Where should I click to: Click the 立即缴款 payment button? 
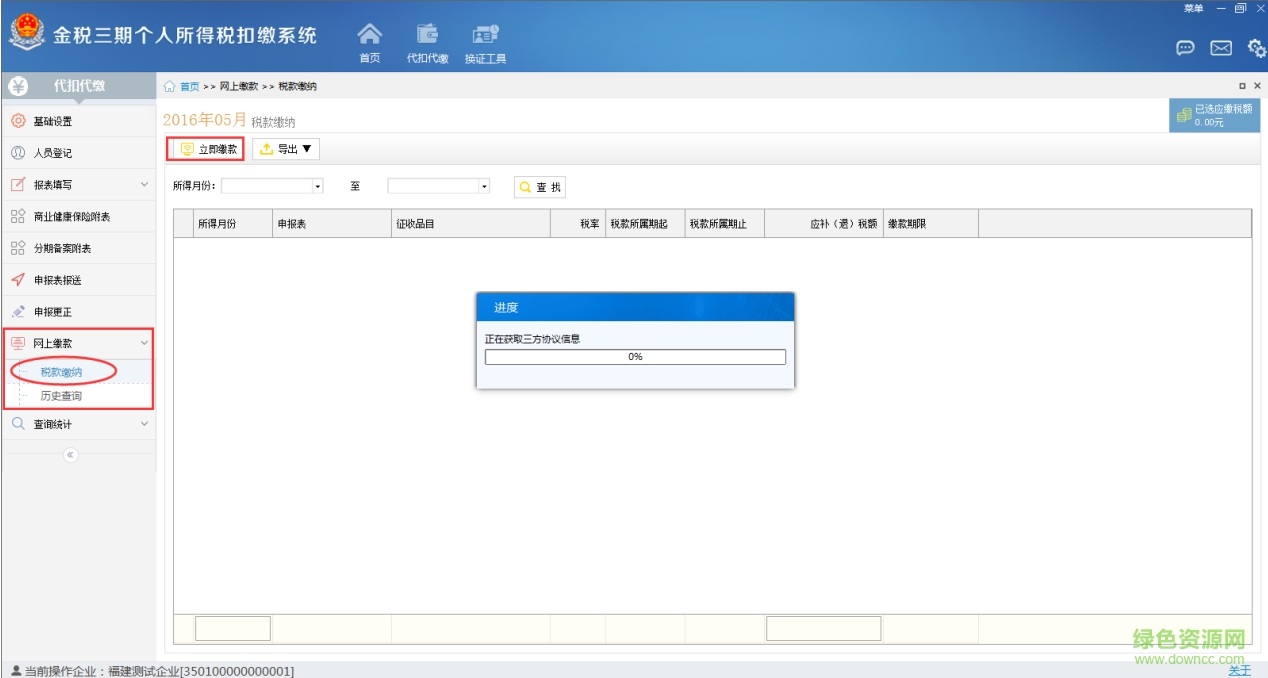[207, 148]
